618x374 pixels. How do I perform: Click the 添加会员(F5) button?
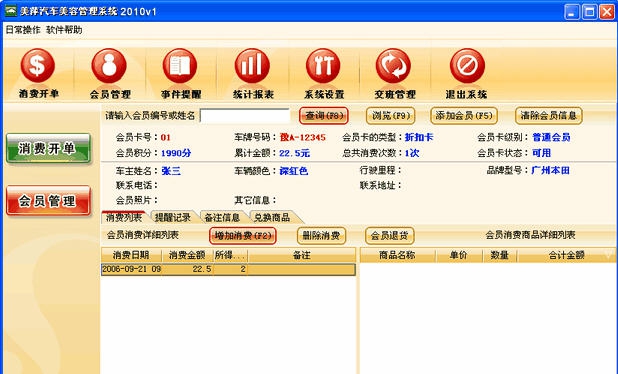point(464,116)
